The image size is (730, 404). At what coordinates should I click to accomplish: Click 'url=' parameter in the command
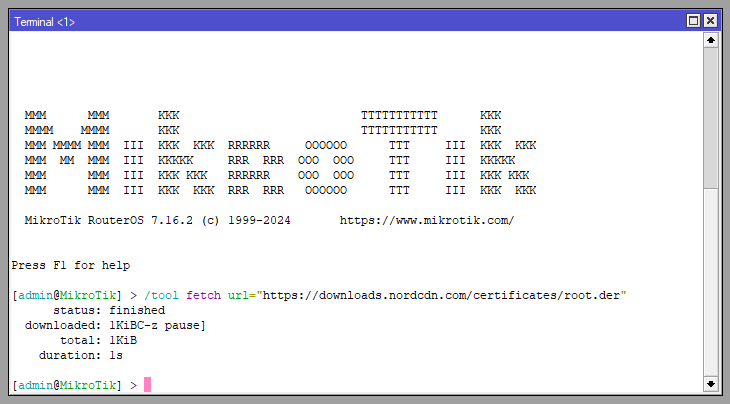click(x=242, y=296)
